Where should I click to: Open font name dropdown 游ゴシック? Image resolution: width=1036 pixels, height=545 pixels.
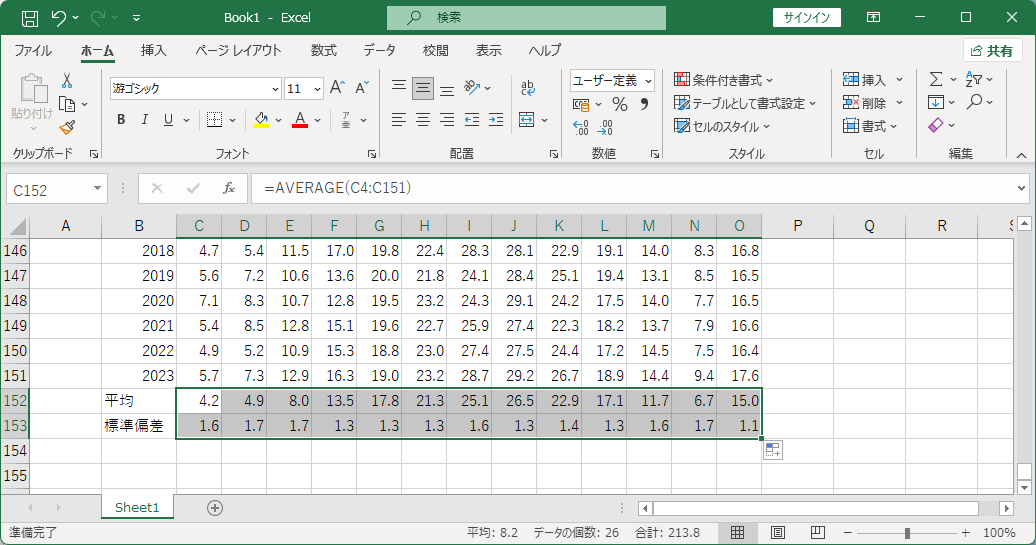(276, 89)
